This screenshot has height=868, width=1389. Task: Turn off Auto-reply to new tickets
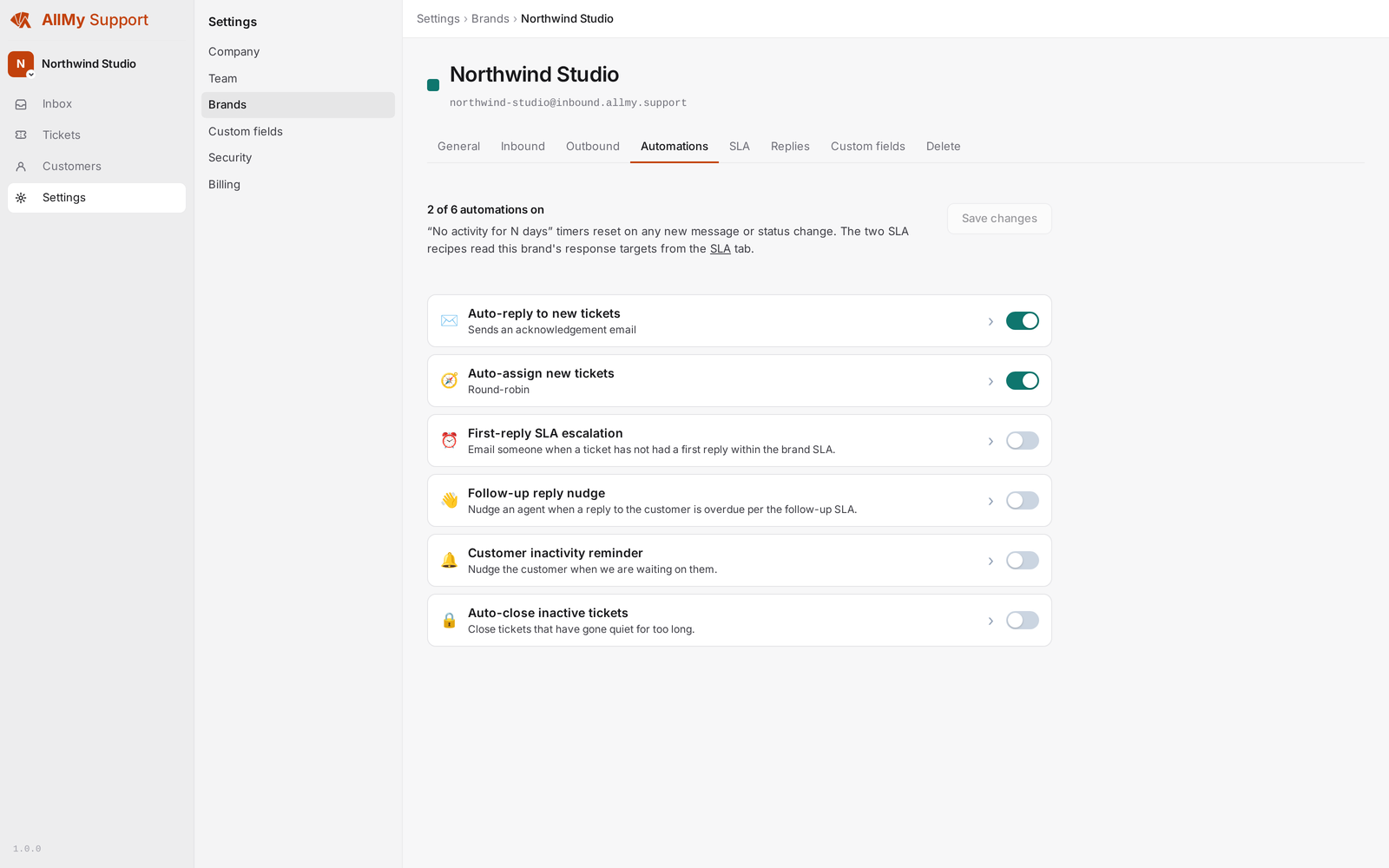(1022, 321)
